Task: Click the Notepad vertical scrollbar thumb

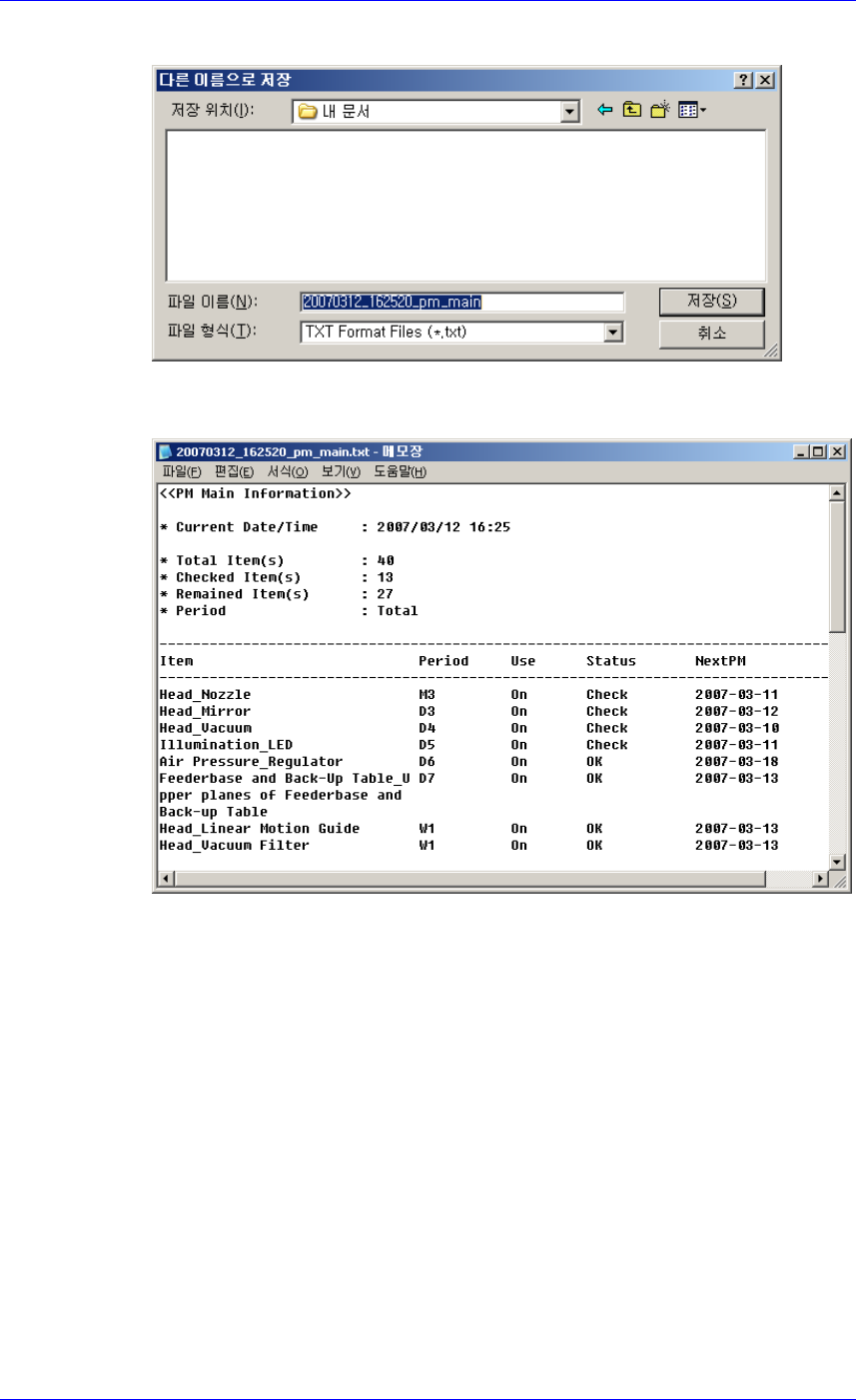Action: (x=838, y=567)
